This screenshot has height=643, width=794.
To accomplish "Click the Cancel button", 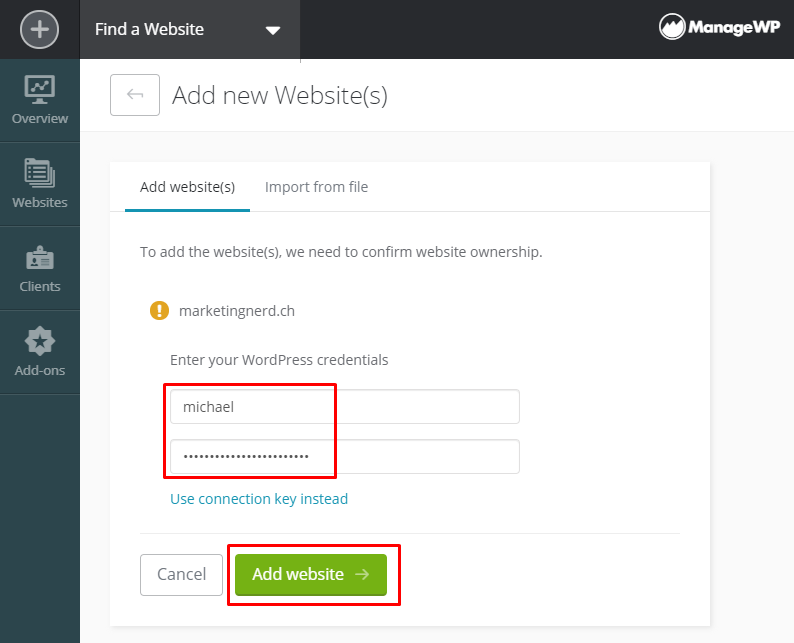I will pyautogui.click(x=181, y=575).
